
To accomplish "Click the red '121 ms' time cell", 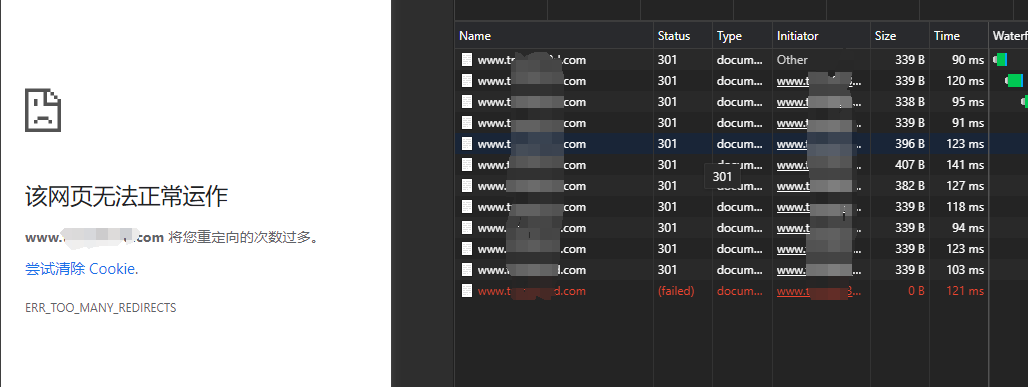I will [965, 291].
